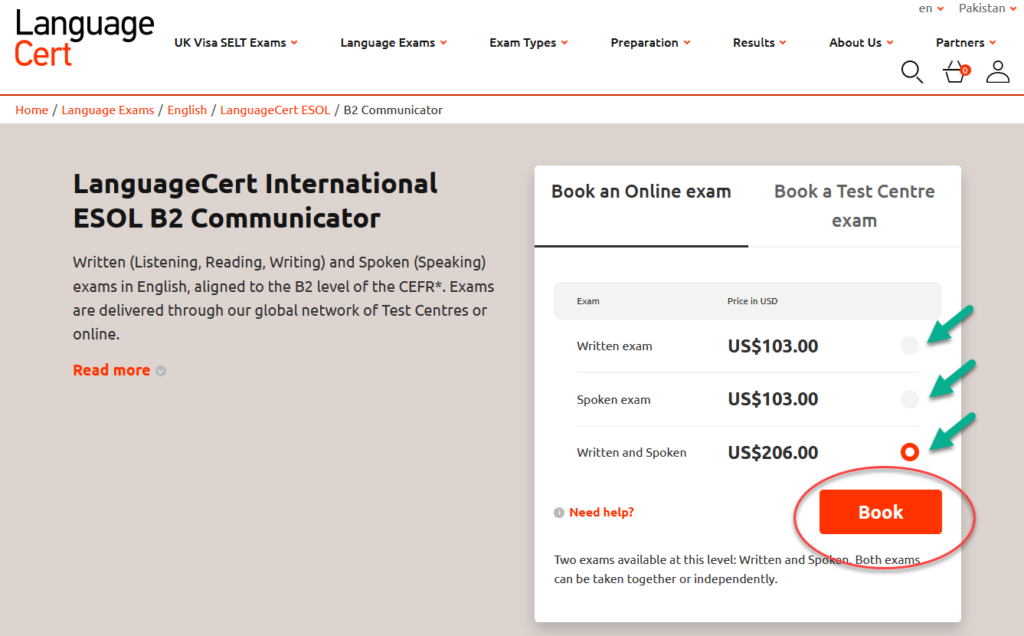1024x636 pixels.
Task: Click the Written and Spoken price US$206.00
Action: click(x=773, y=453)
